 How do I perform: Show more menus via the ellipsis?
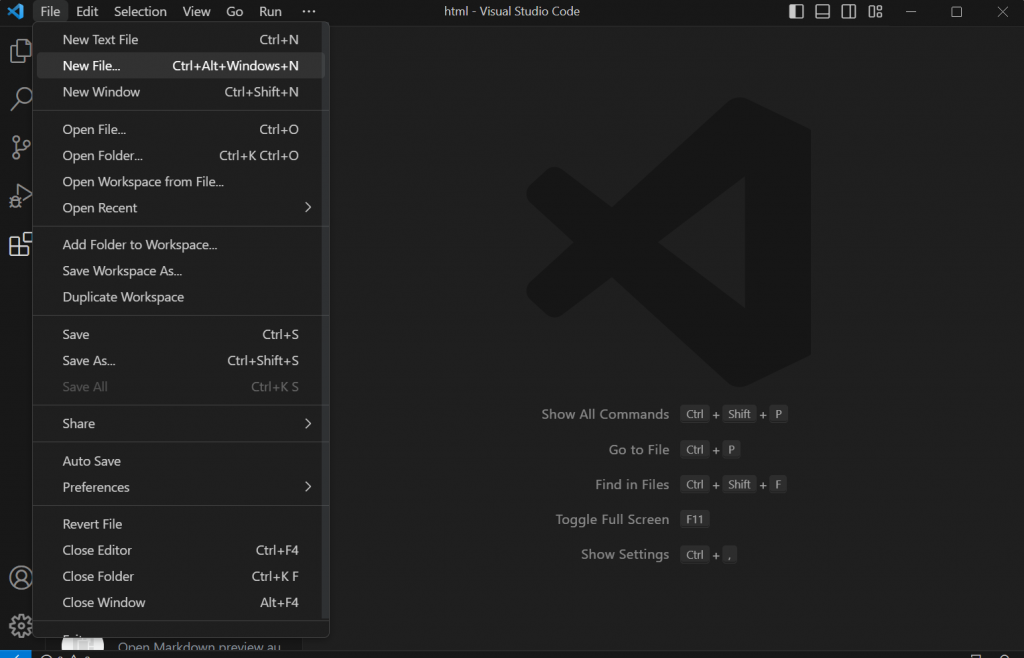click(x=309, y=11)
